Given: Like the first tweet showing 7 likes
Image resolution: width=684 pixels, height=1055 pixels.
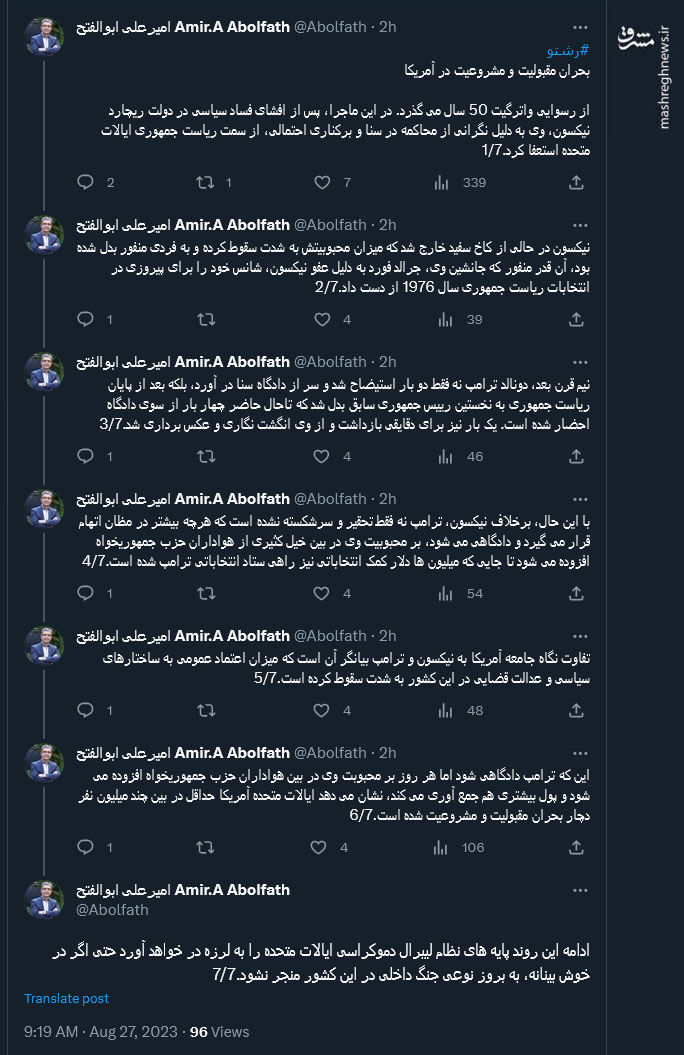Looking at the screenshot, I should [x=322, y=183].
